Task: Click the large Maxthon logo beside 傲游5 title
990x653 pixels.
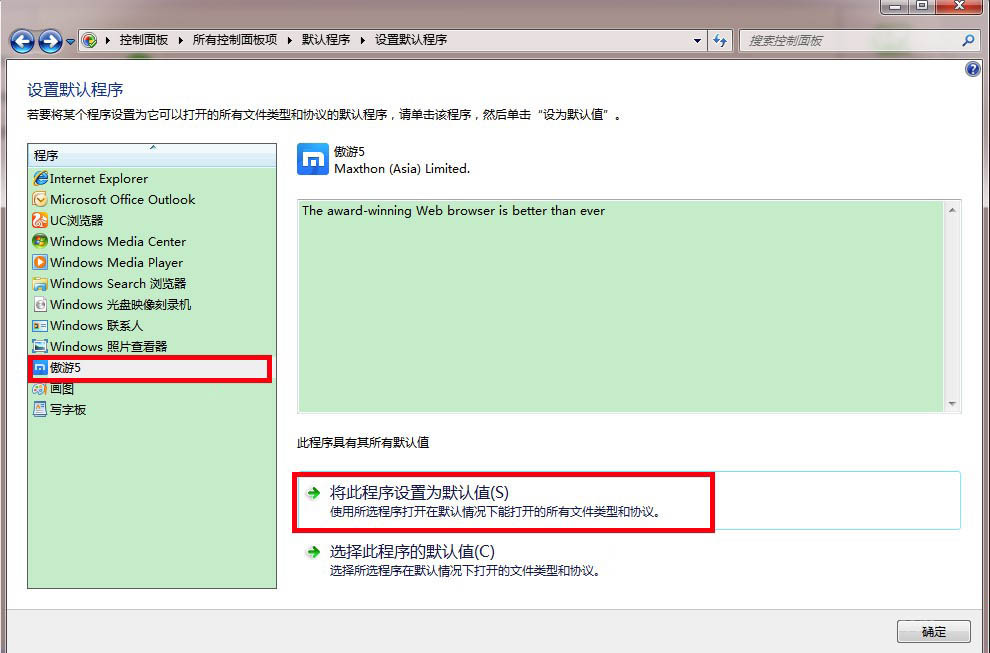Action: pos(313,159)
